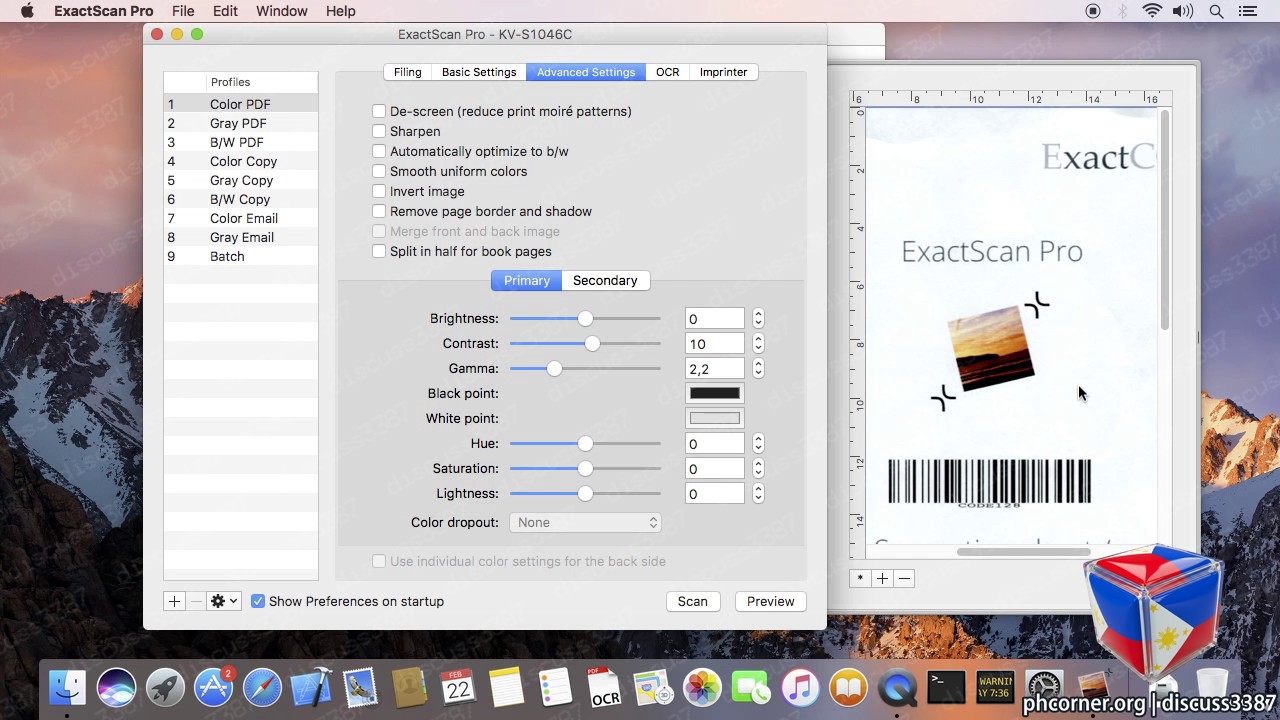1280x720 pixels.
Task: Toggle Automatically optimize to b/w
Action: (x=379, y=151)
